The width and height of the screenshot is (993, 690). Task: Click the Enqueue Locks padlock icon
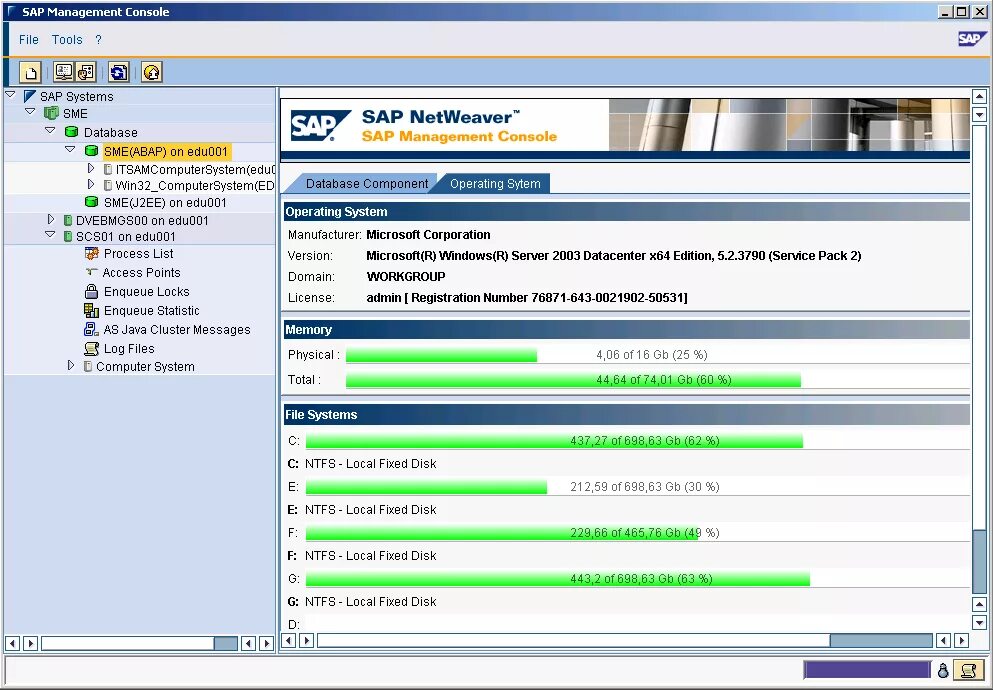91,291
